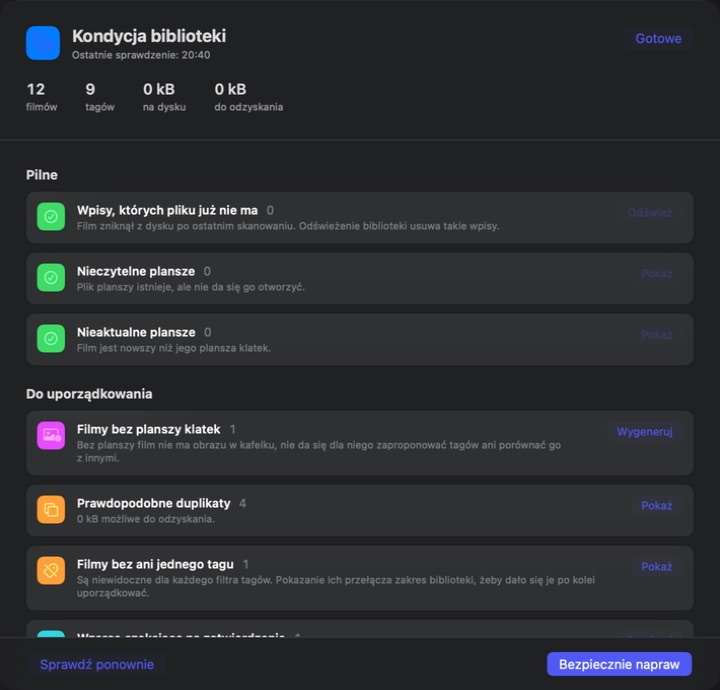
Task: Click description Film jest nowszy niż jego plansza klatek
Action: point(174,348)
